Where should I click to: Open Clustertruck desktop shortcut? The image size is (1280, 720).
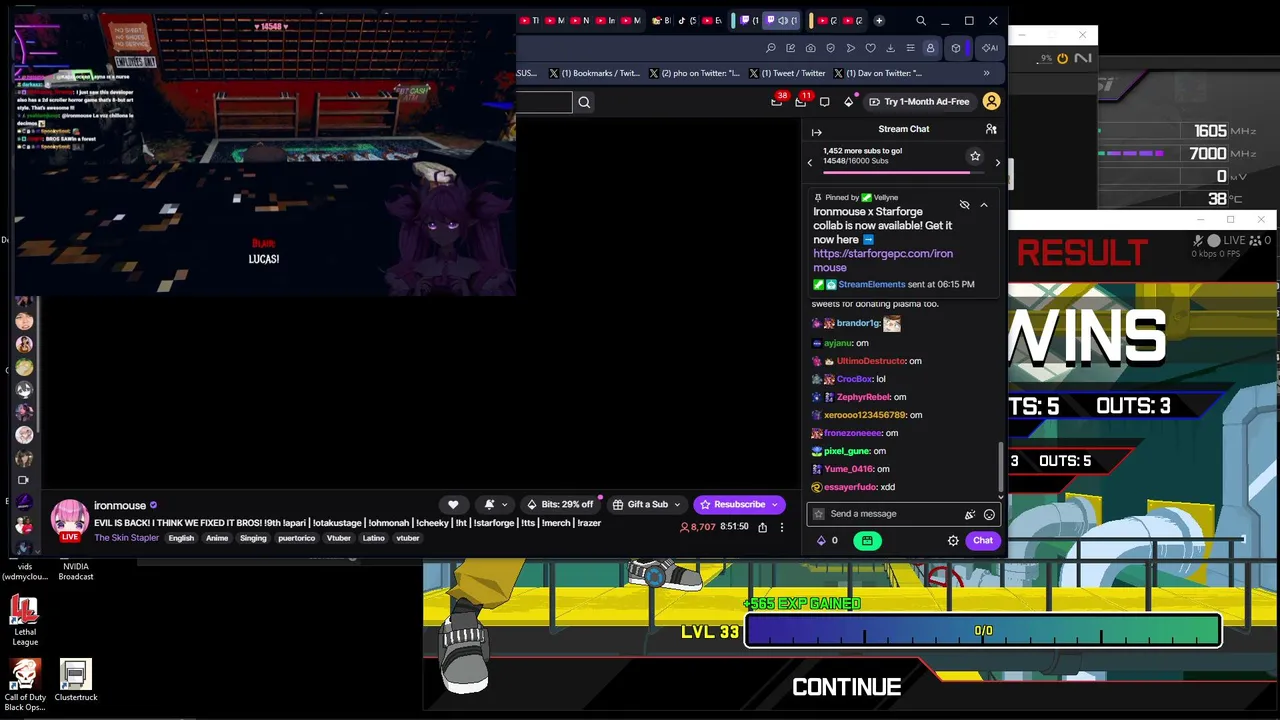76,680
